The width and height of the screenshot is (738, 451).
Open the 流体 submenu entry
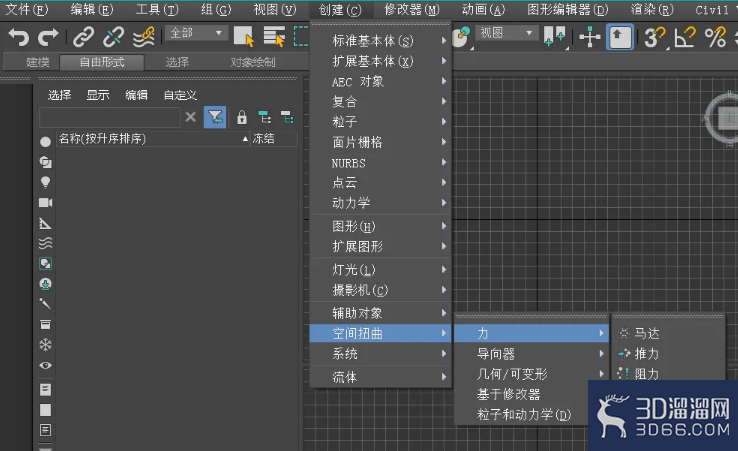tap(381, 377)
